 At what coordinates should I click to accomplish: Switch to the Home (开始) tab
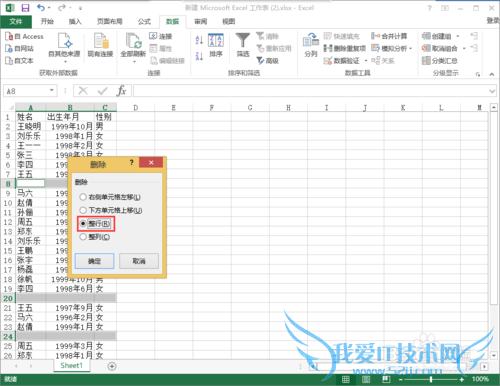[47, 22]
